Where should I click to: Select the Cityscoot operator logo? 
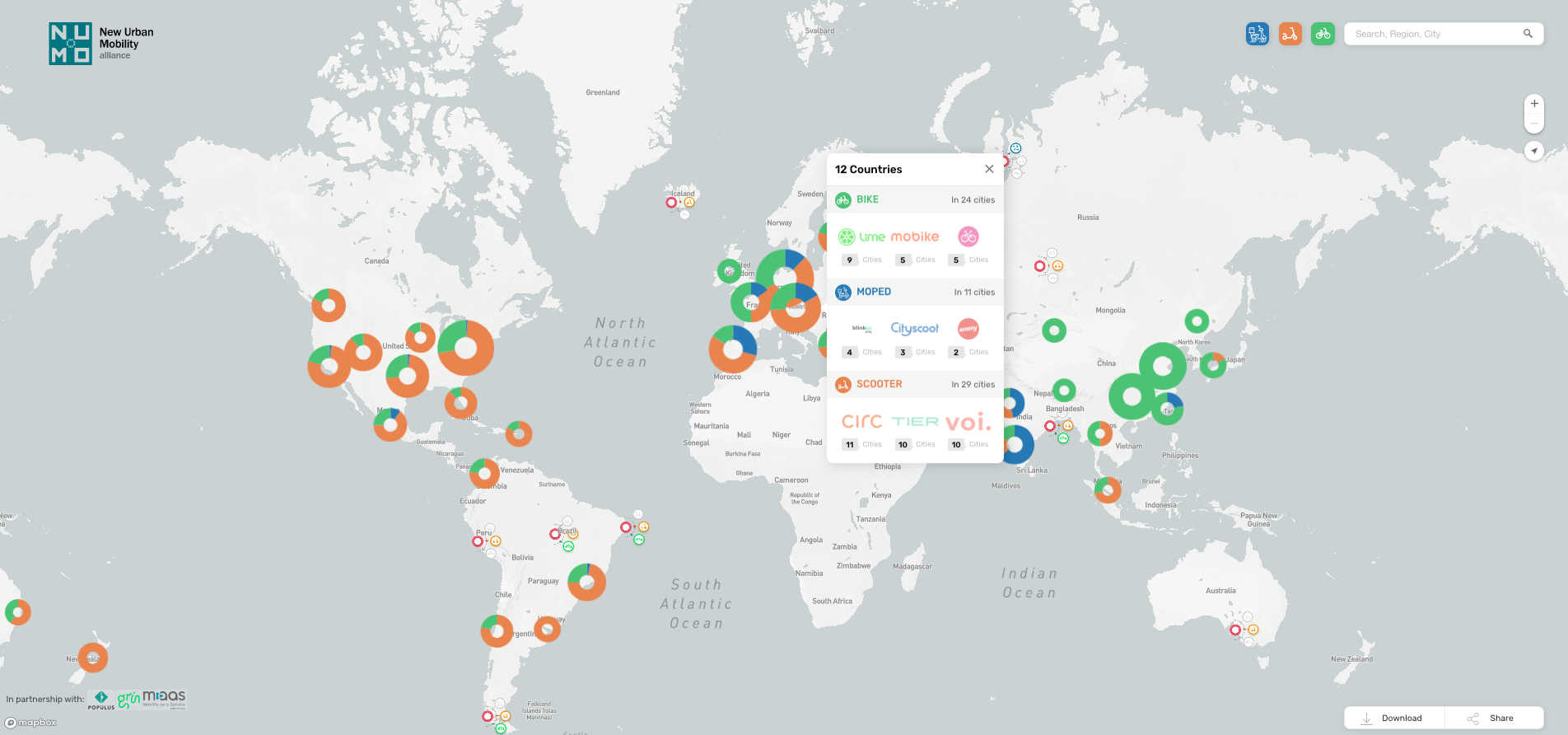point(914,329)
